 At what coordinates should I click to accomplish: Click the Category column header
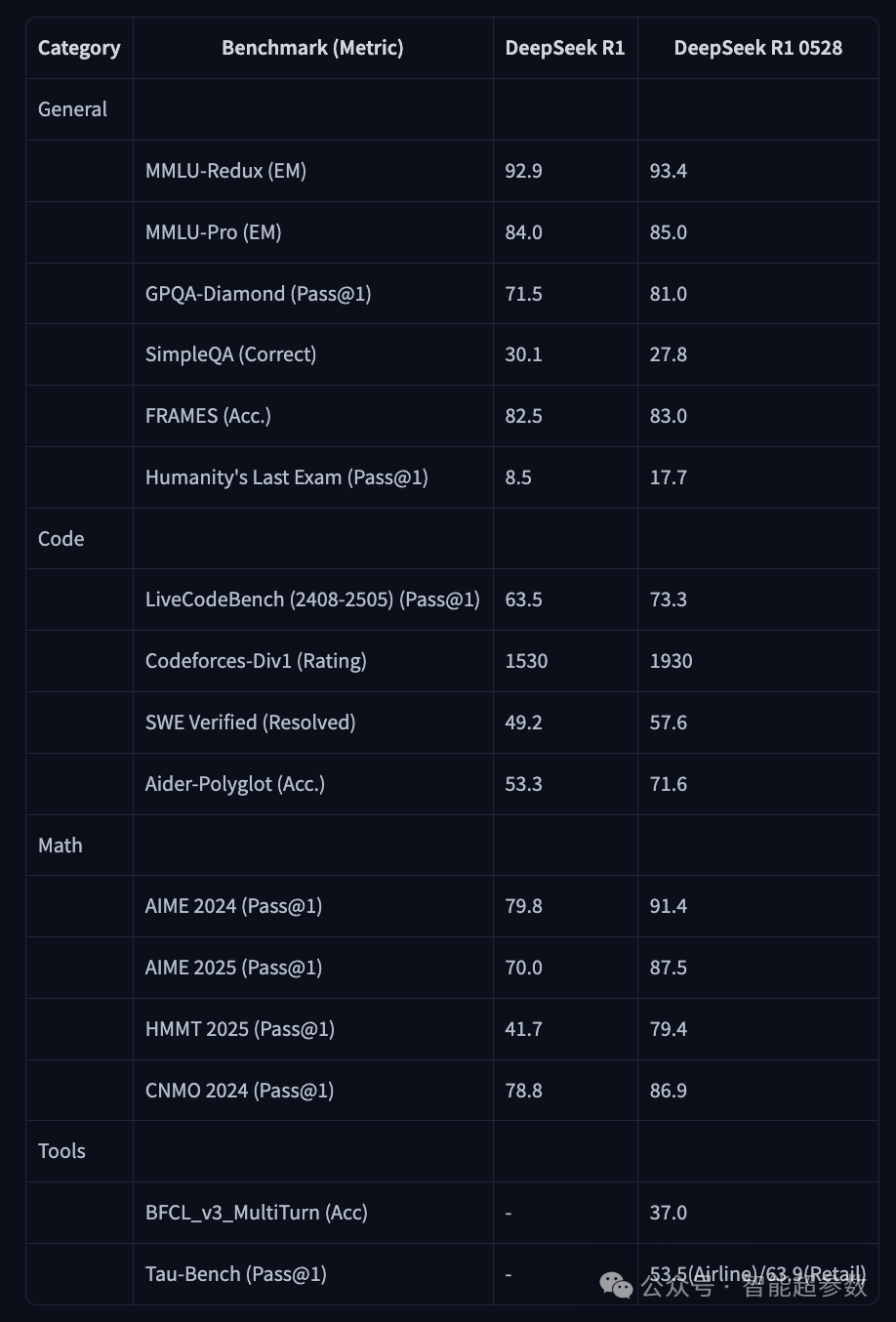click(x=79, y=48)
